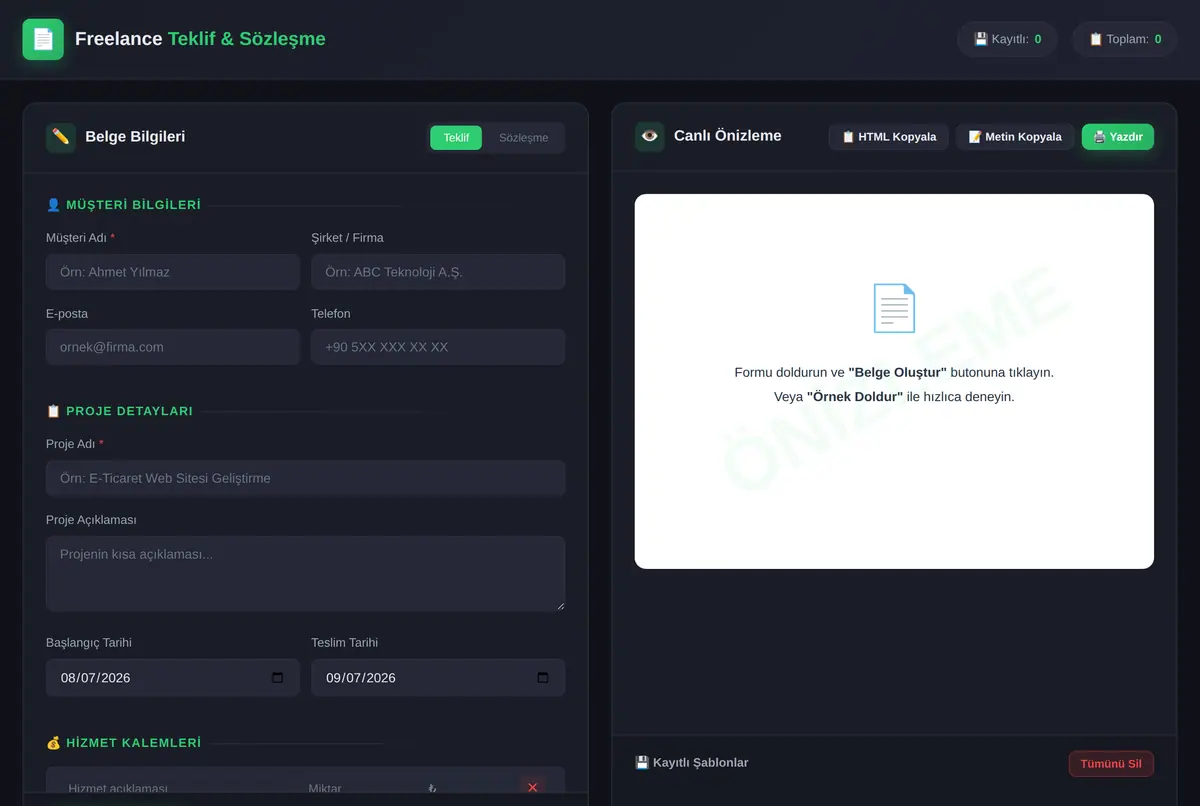The image size is (1200, 806).
Task: Click the eye icon beside Canlı Önizleme
Action: point(650,136)
